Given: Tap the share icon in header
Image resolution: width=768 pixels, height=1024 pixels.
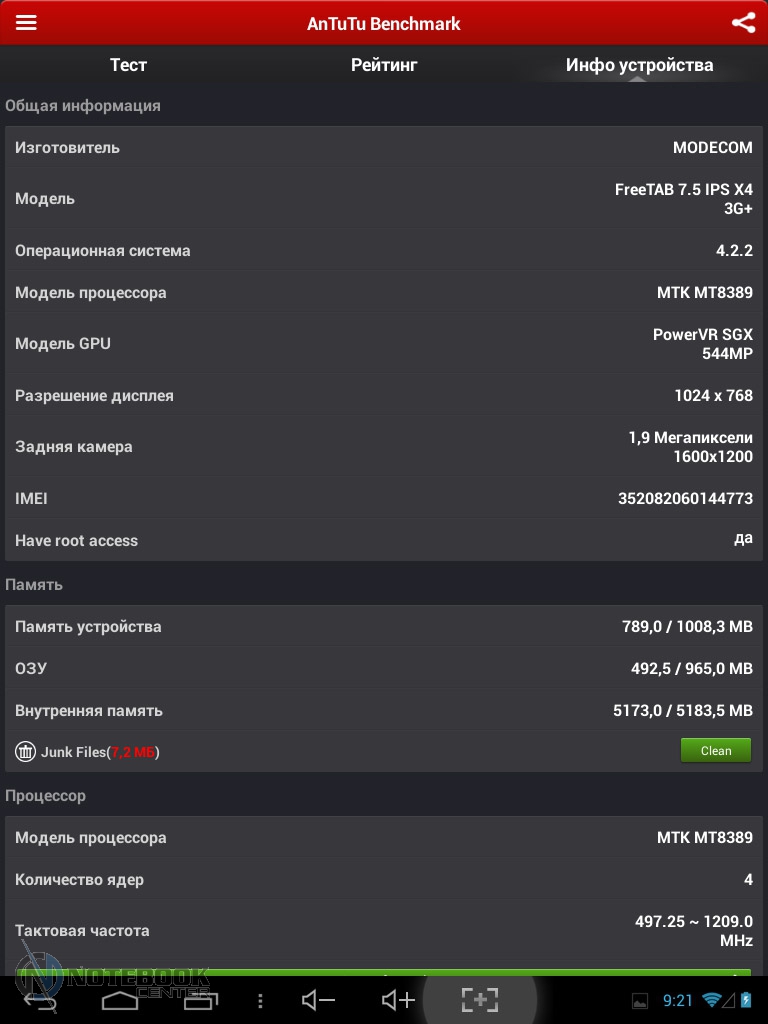Looking at the screenshot, I should click(x=743, y=23).
